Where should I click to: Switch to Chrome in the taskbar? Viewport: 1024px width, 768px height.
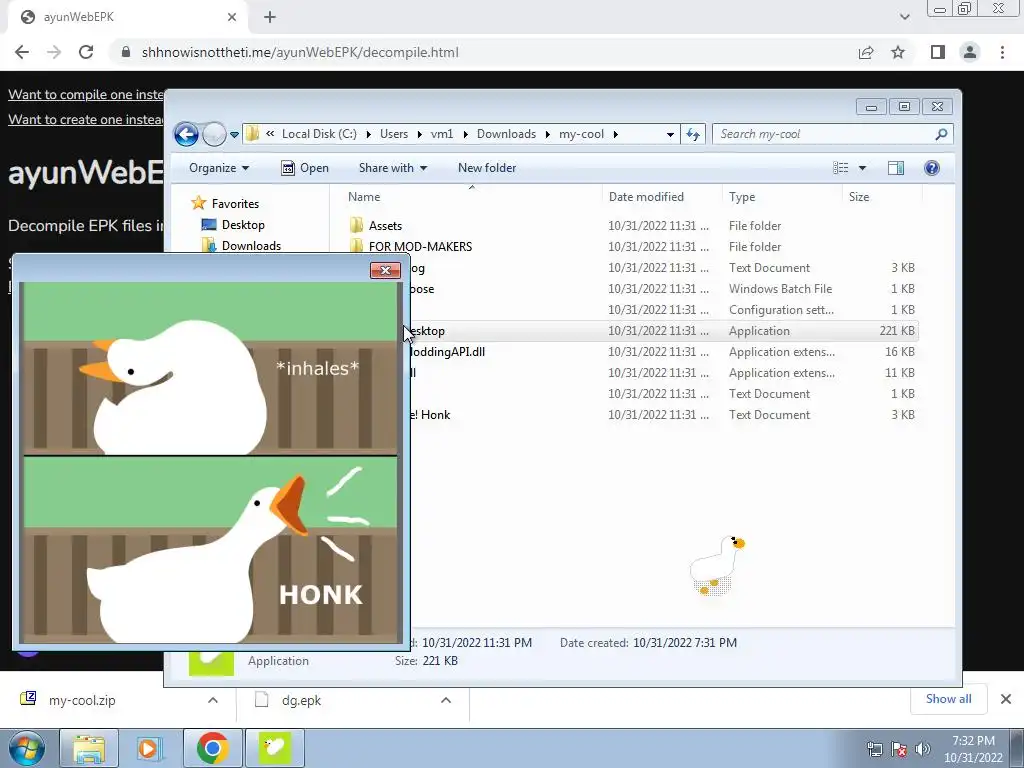pyautogui.click(x=212, y=748)
